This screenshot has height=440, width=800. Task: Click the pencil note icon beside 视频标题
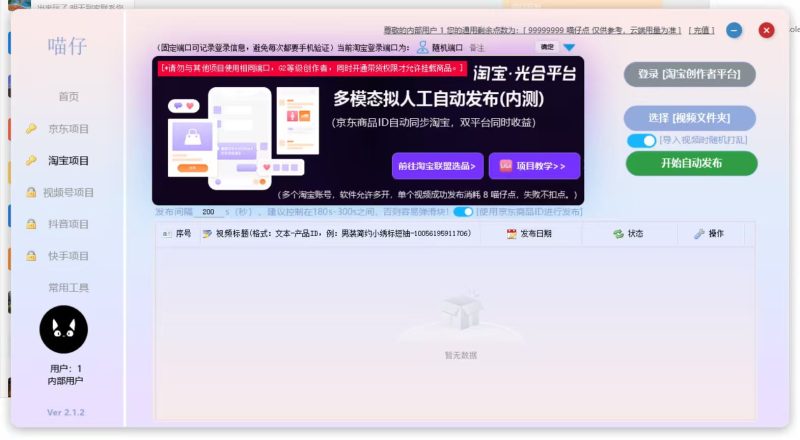coord(207,234)
